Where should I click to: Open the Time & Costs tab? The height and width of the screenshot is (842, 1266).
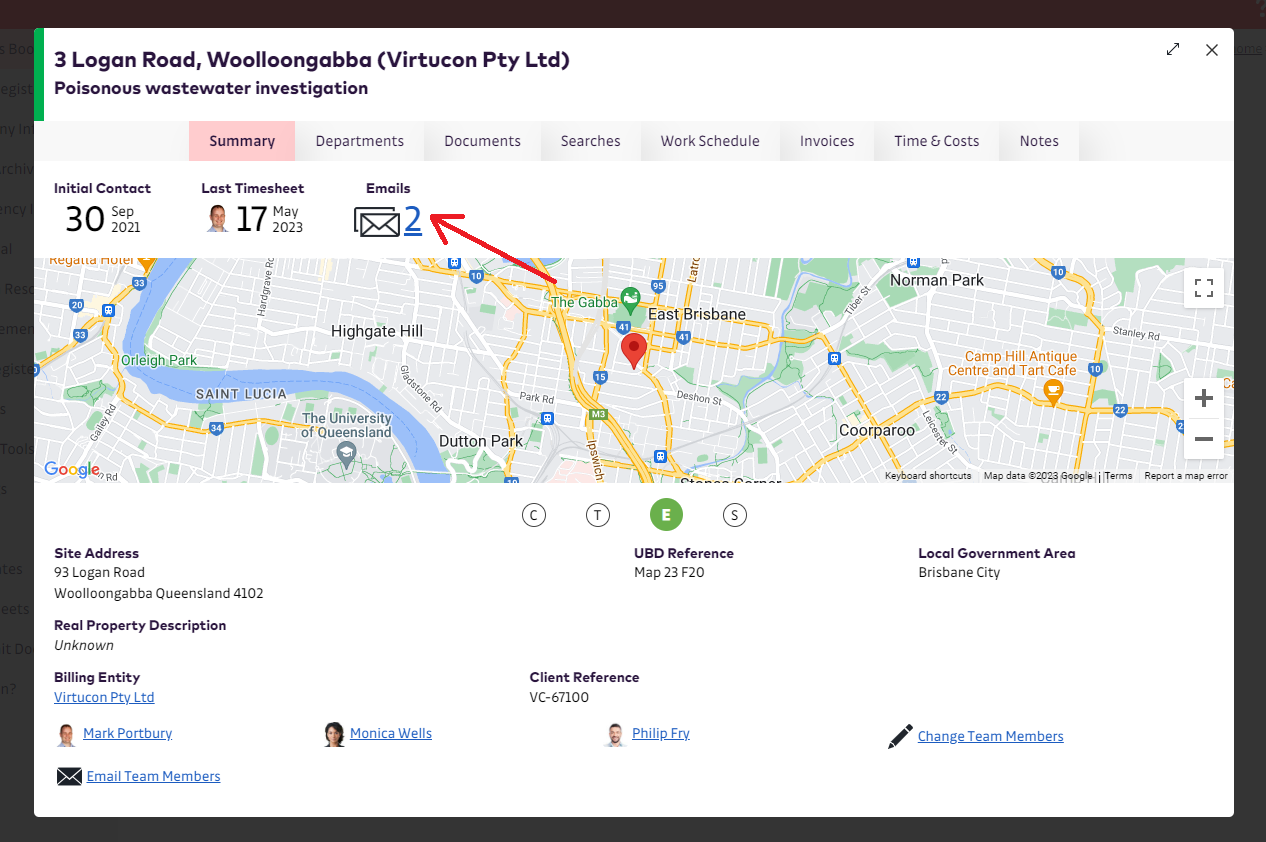(936, 141)
